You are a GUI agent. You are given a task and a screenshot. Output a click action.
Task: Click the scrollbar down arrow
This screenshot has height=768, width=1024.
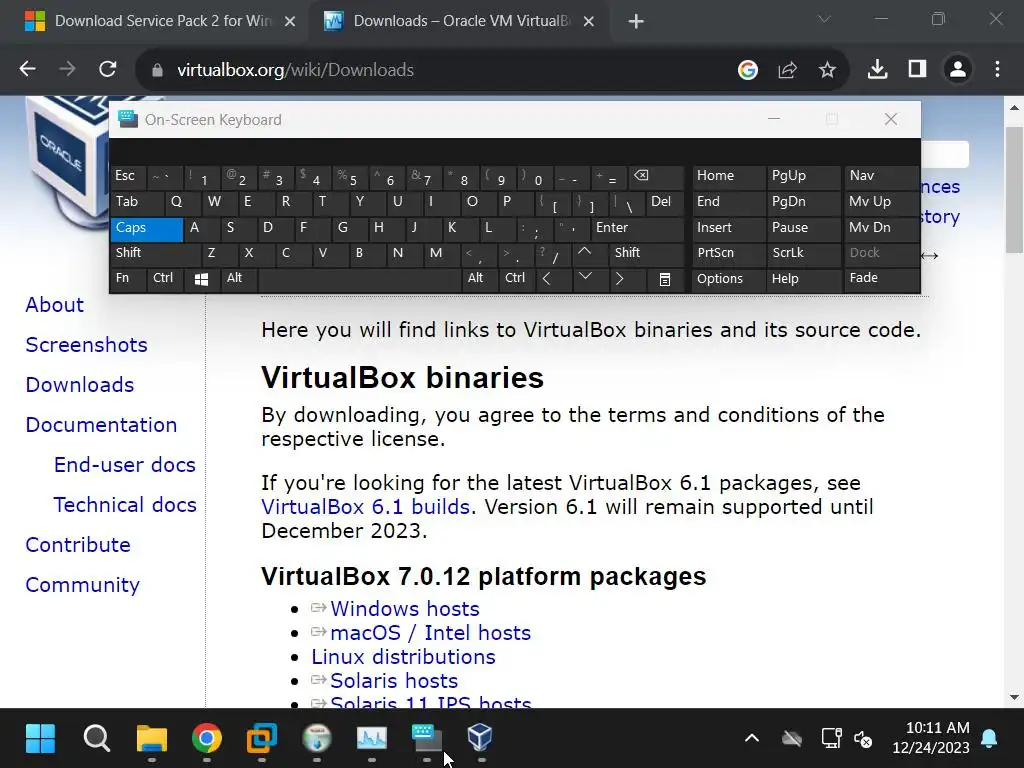(1014, 697)
